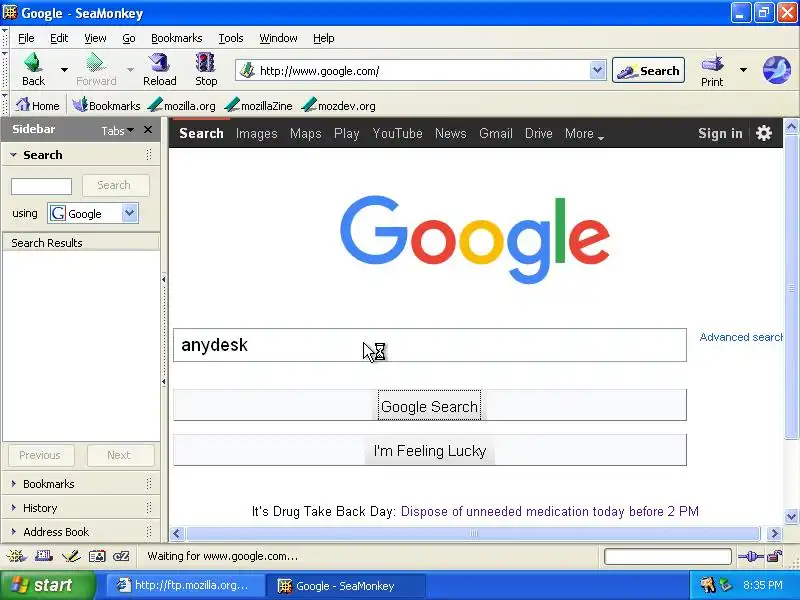
Task: Switch to ftp.mozilla.org taskbar window
Action: (x=185, y=585)
